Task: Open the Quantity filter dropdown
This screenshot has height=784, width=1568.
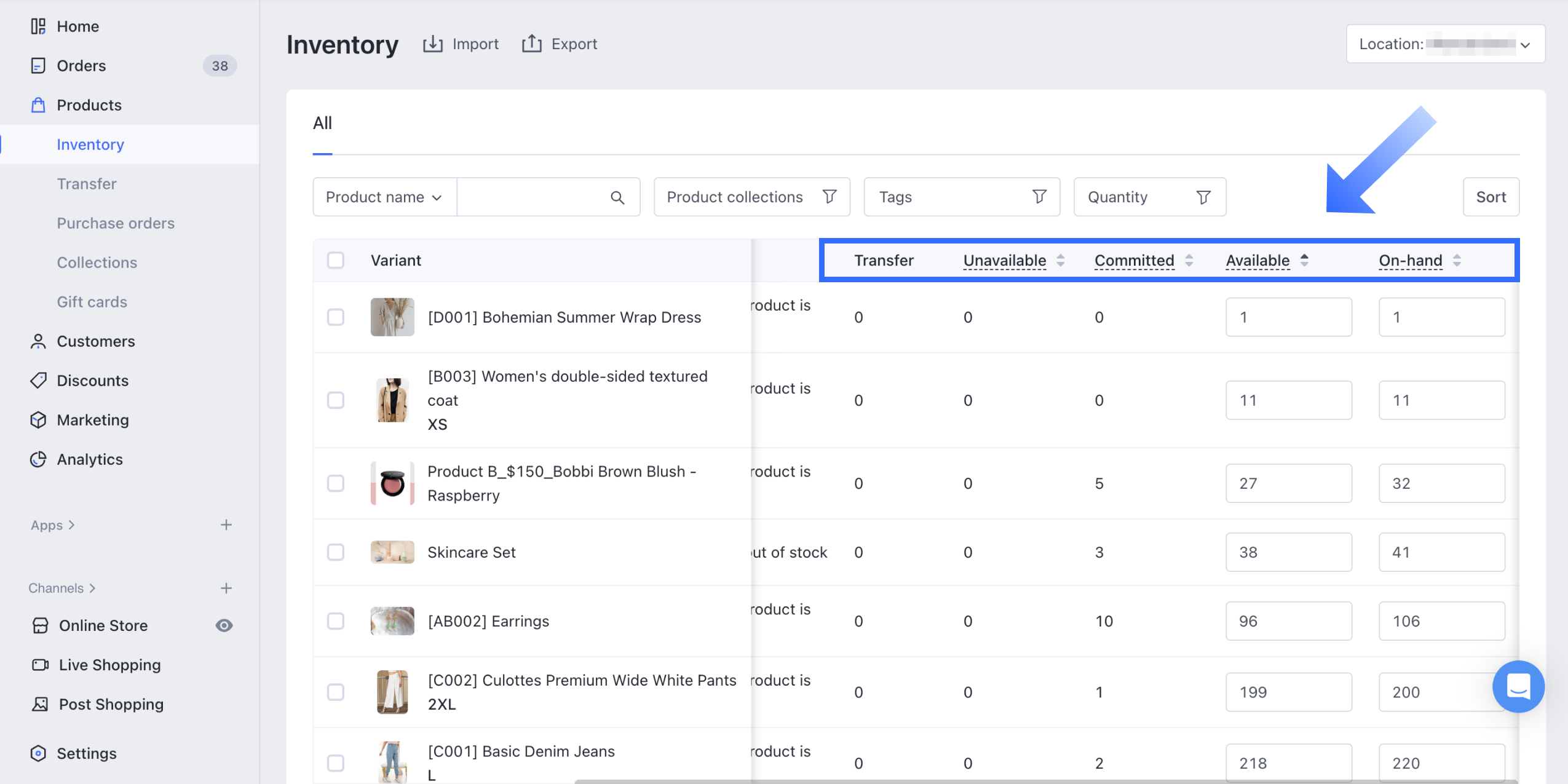Action: [x=1149, y=197]
